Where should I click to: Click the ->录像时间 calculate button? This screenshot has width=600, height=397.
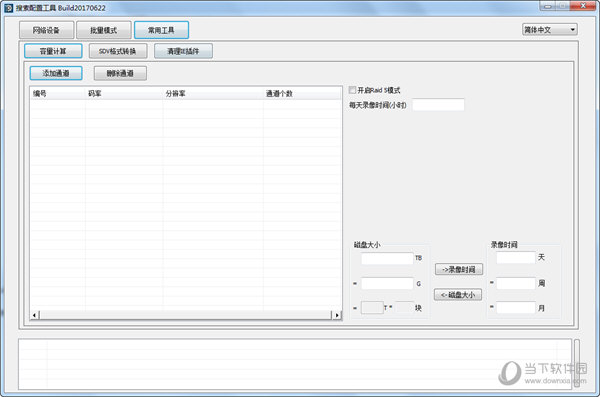point(459,270)
